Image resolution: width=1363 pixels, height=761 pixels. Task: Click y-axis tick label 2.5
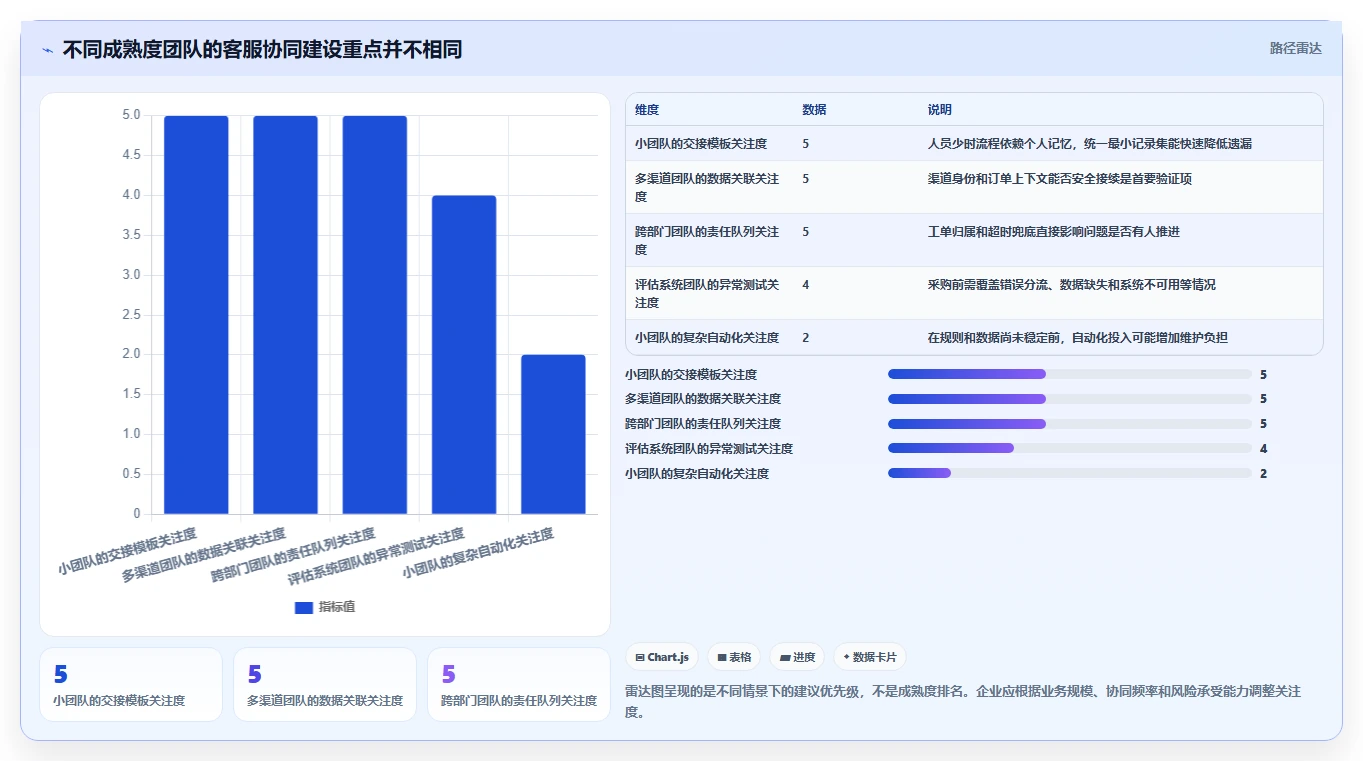point(131,315)
